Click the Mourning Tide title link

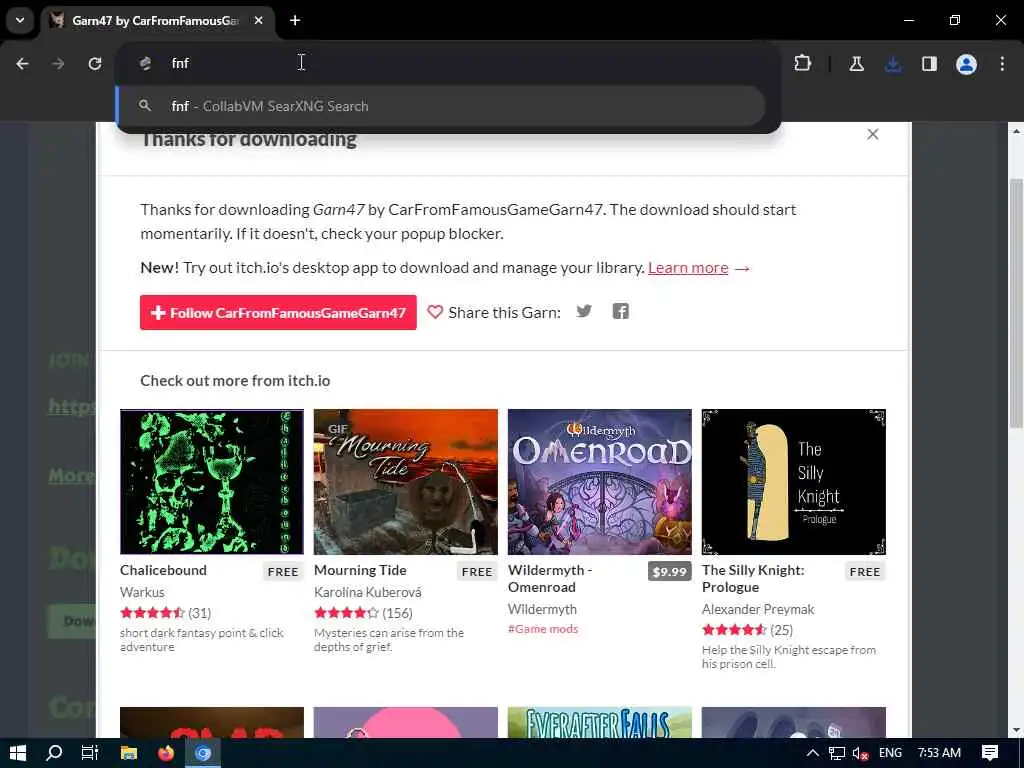(360, 570)
